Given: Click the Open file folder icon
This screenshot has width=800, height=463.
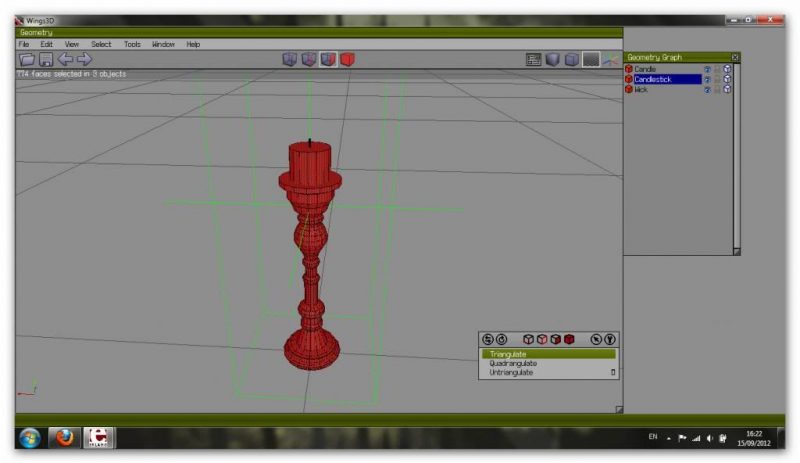Looking at the screenshot, I should point(26,60).
